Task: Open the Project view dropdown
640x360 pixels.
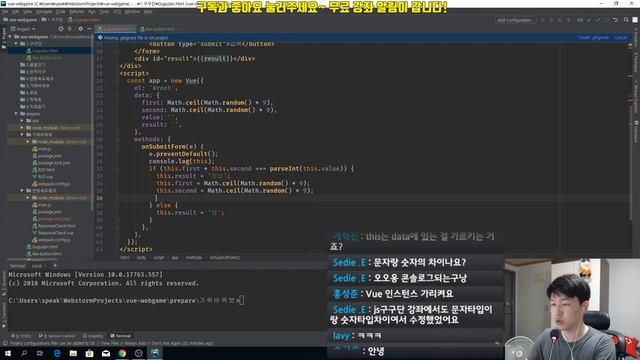Action: (x=23, y=29)
